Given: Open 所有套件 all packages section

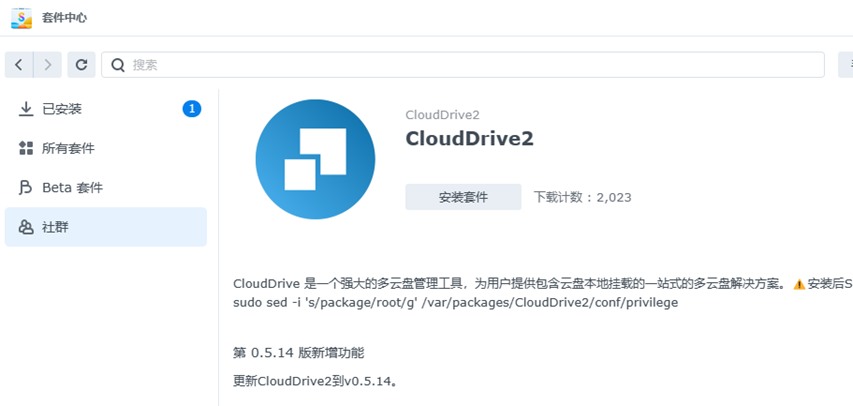Looking at the screenshot, I should (x=106, y=148).
